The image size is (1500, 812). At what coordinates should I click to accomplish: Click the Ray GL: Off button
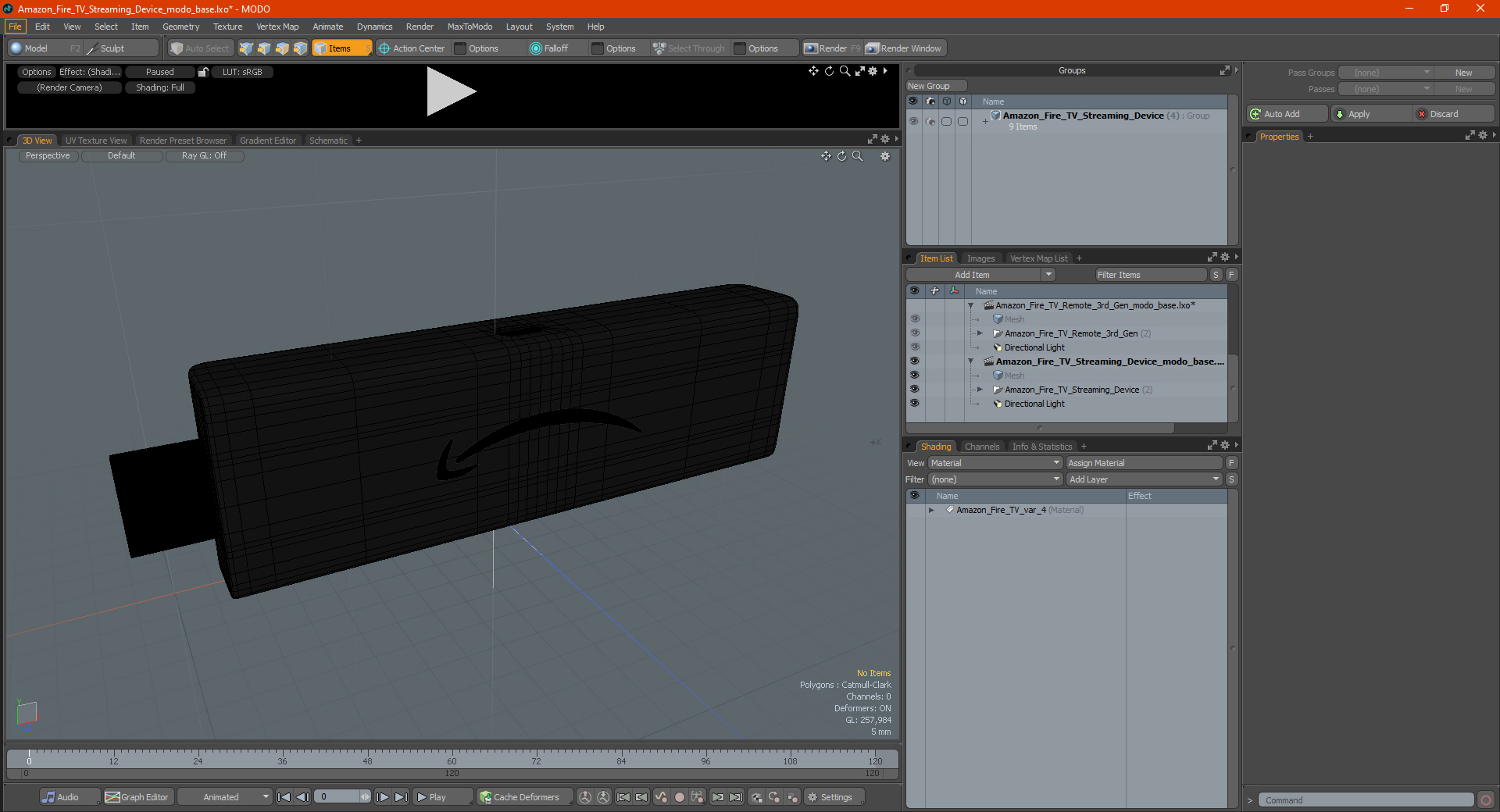click(204, 155)
